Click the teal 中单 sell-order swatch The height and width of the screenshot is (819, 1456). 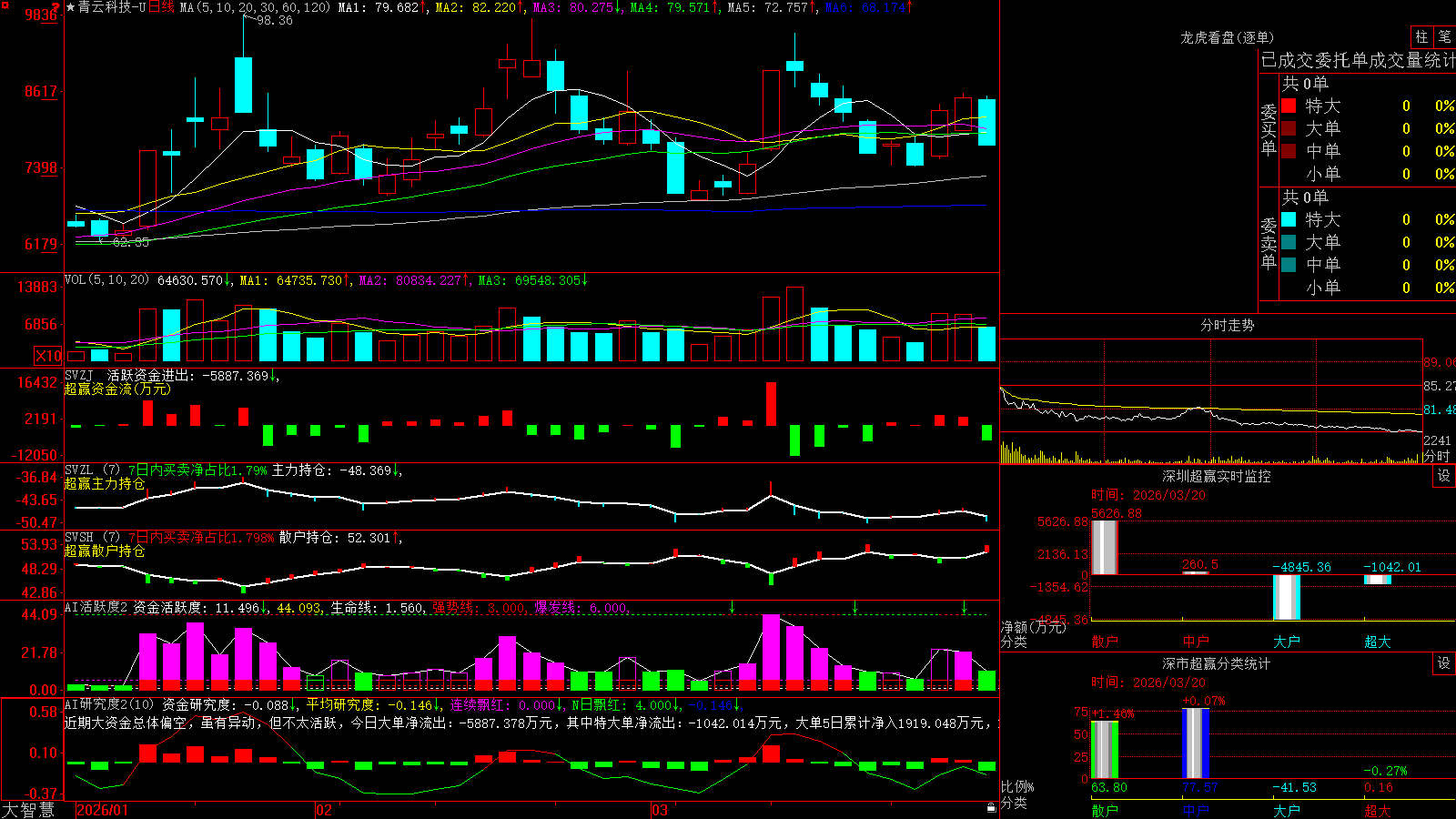pos(1289,265)
